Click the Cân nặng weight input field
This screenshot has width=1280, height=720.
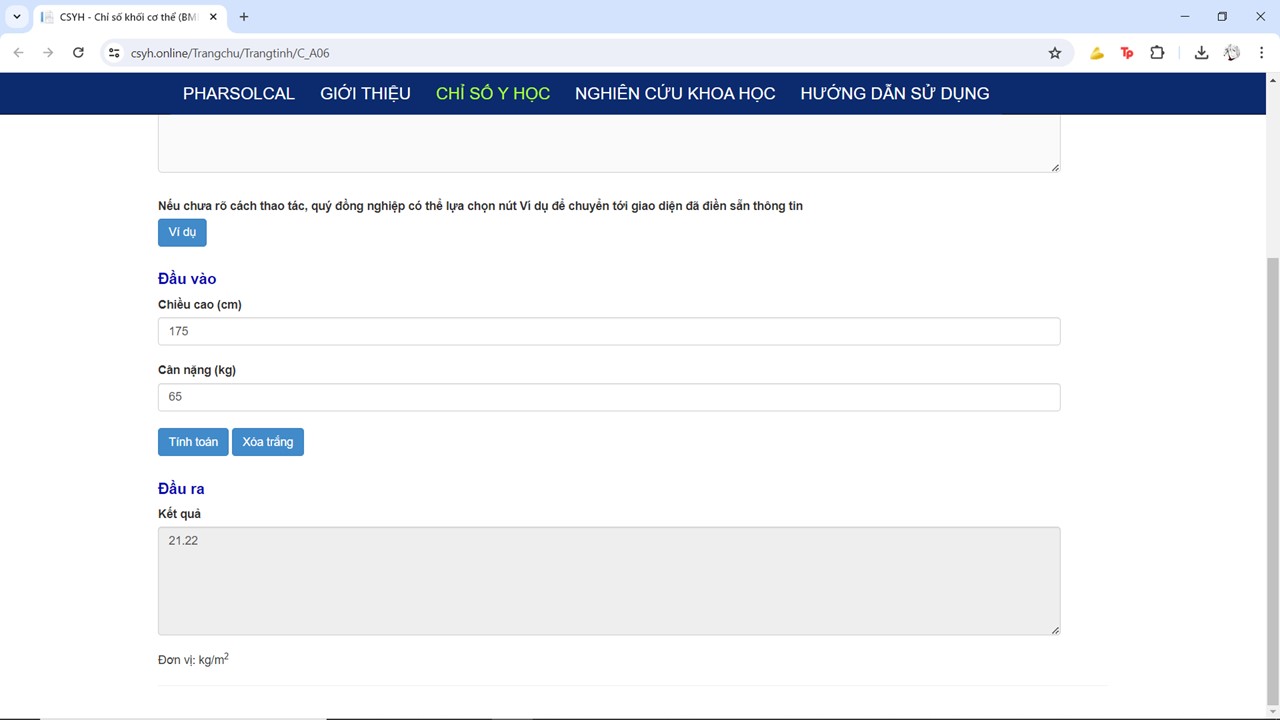[x=609, y=397]
